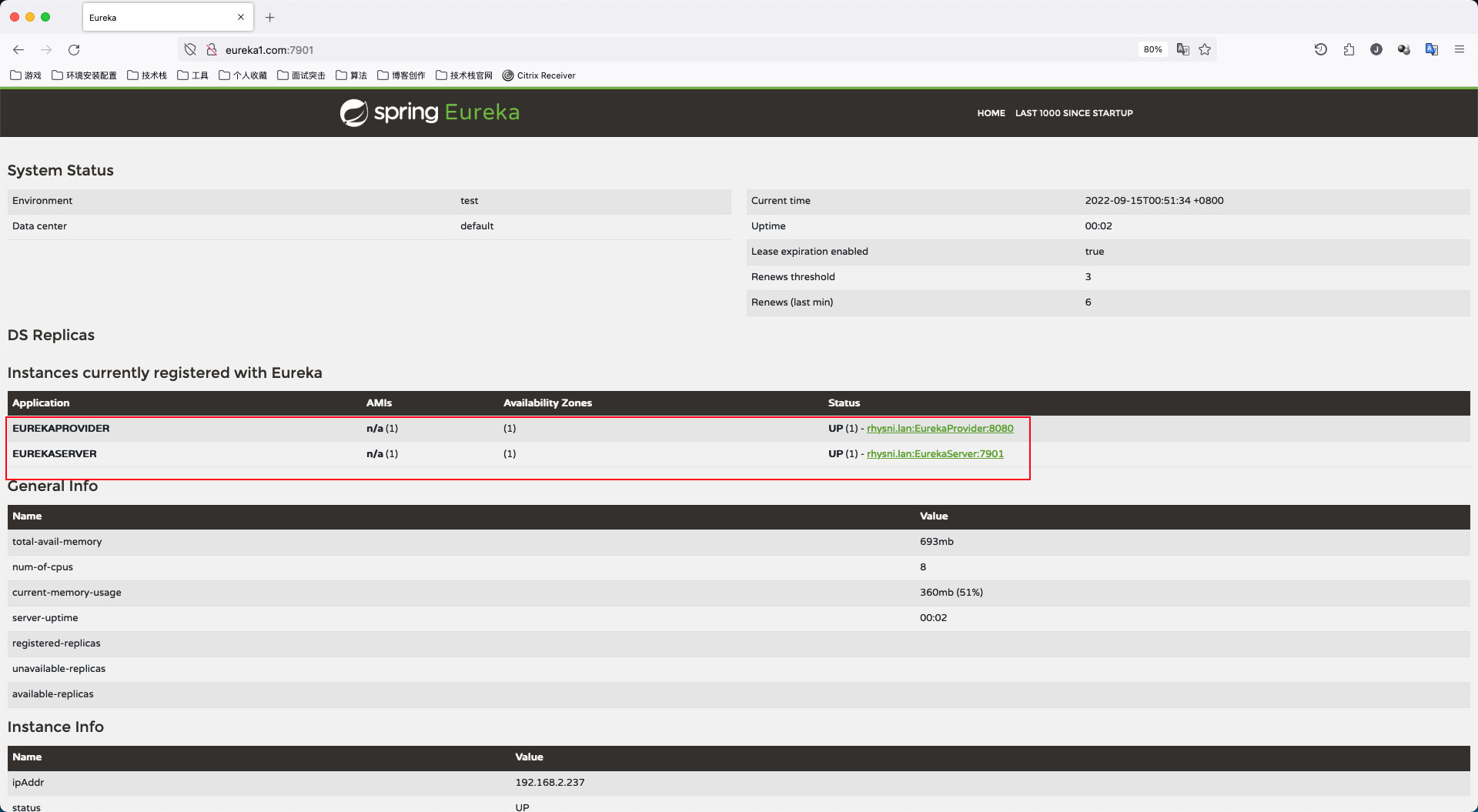Open the translate page icon in address bar

coord(1183,49)
